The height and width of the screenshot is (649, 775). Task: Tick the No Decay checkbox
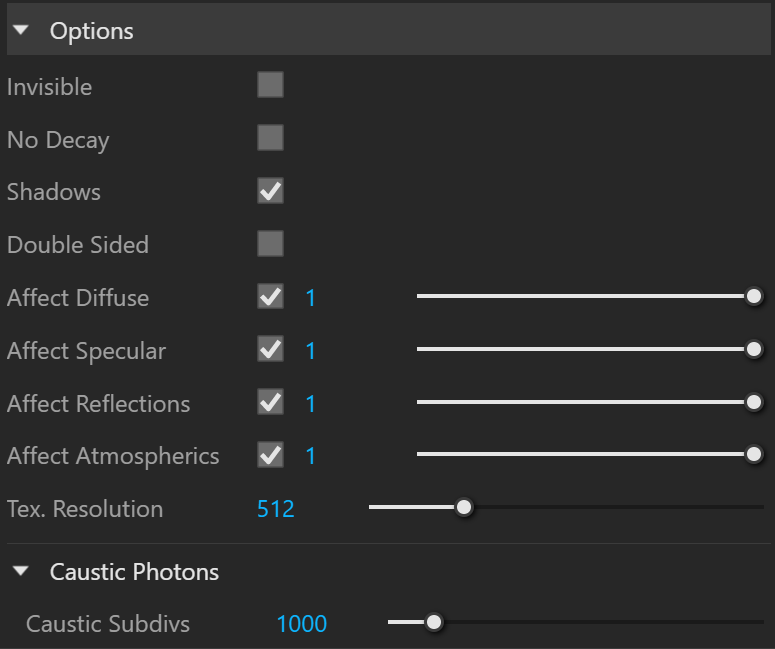tap(270, 137)
